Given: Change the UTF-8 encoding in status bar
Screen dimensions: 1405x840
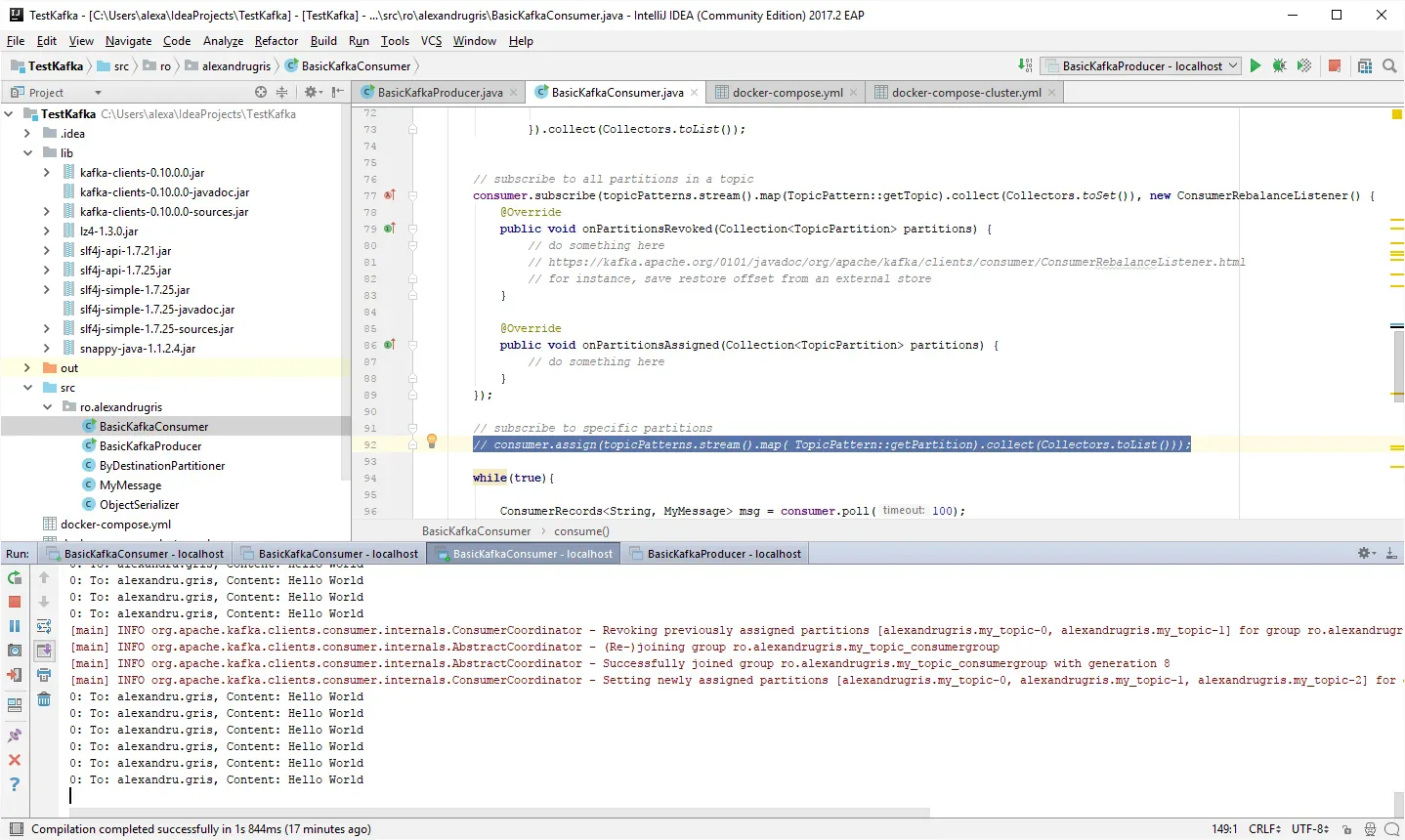Looking at the screenshot, I should (x=1310, y=828).
